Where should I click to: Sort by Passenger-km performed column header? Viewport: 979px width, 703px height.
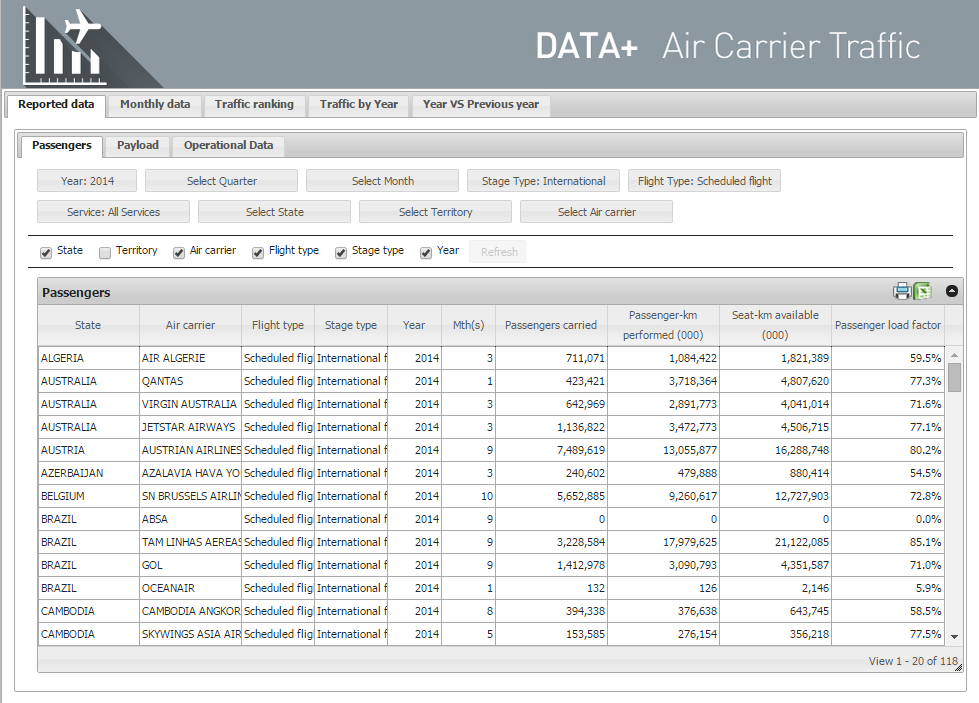pyautogui.click(x=662, y=325)
